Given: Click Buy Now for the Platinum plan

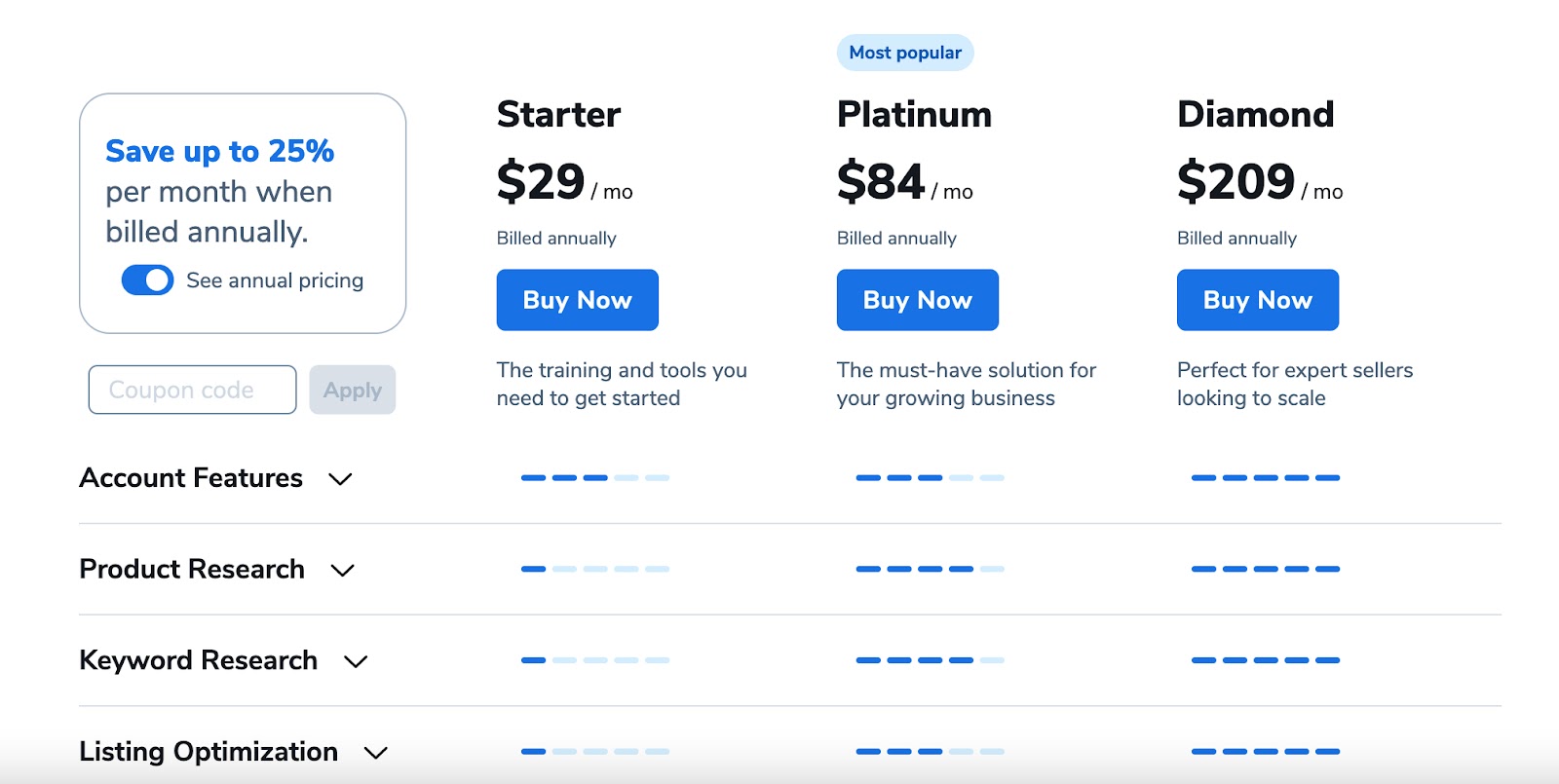Looking at the screenshot, I should coord(917,300).
